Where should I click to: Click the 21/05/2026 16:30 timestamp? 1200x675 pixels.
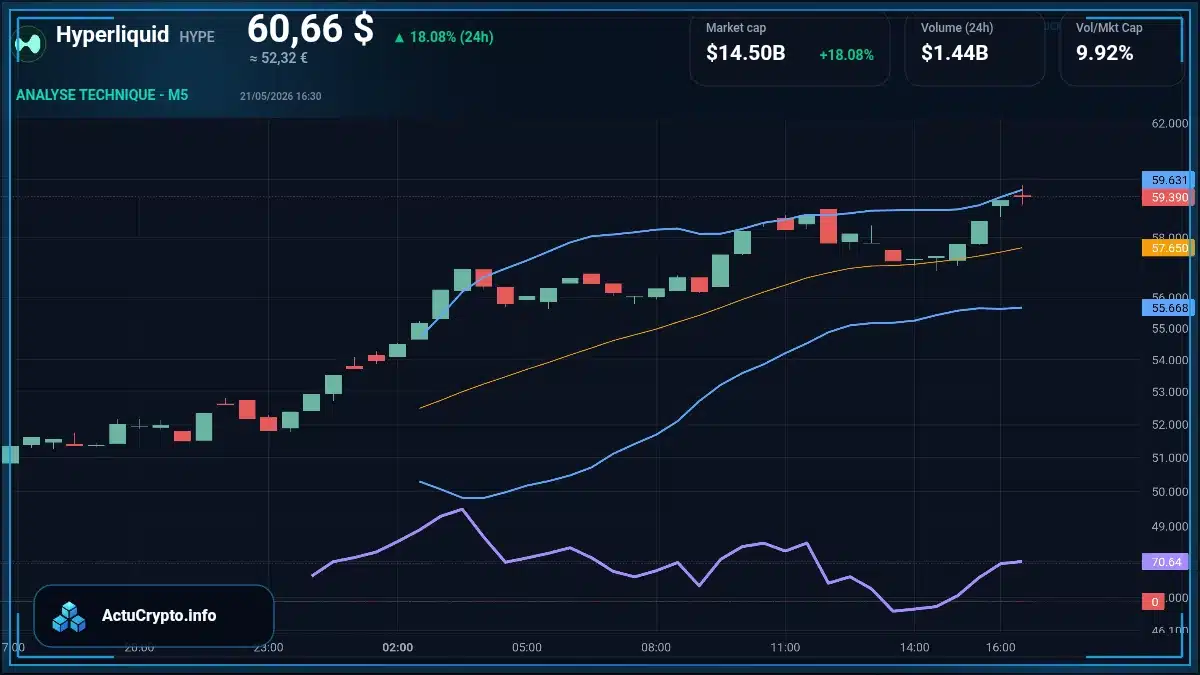pyautogui.click(x=280, y=96)
